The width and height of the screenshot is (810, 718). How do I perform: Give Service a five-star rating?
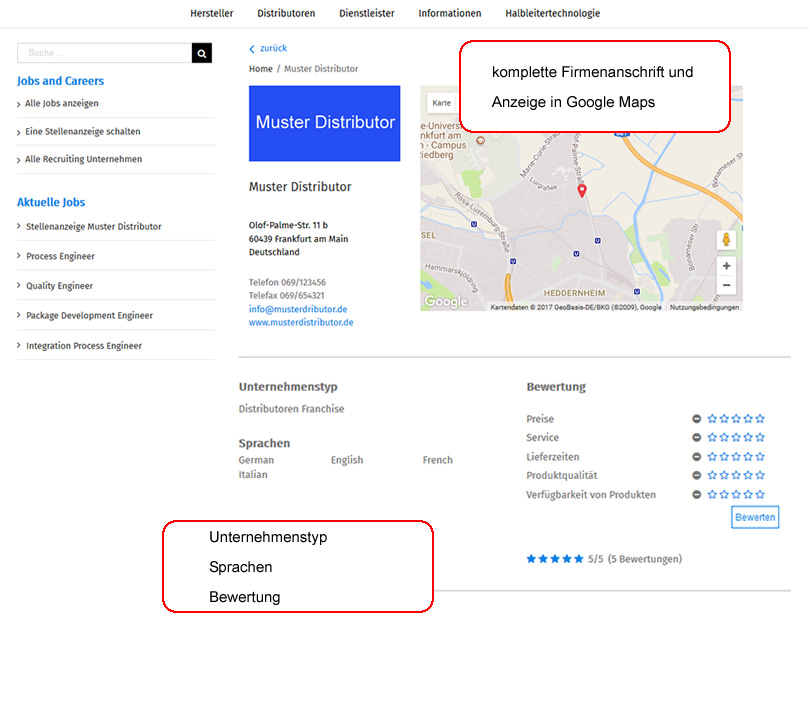point(760,438)
